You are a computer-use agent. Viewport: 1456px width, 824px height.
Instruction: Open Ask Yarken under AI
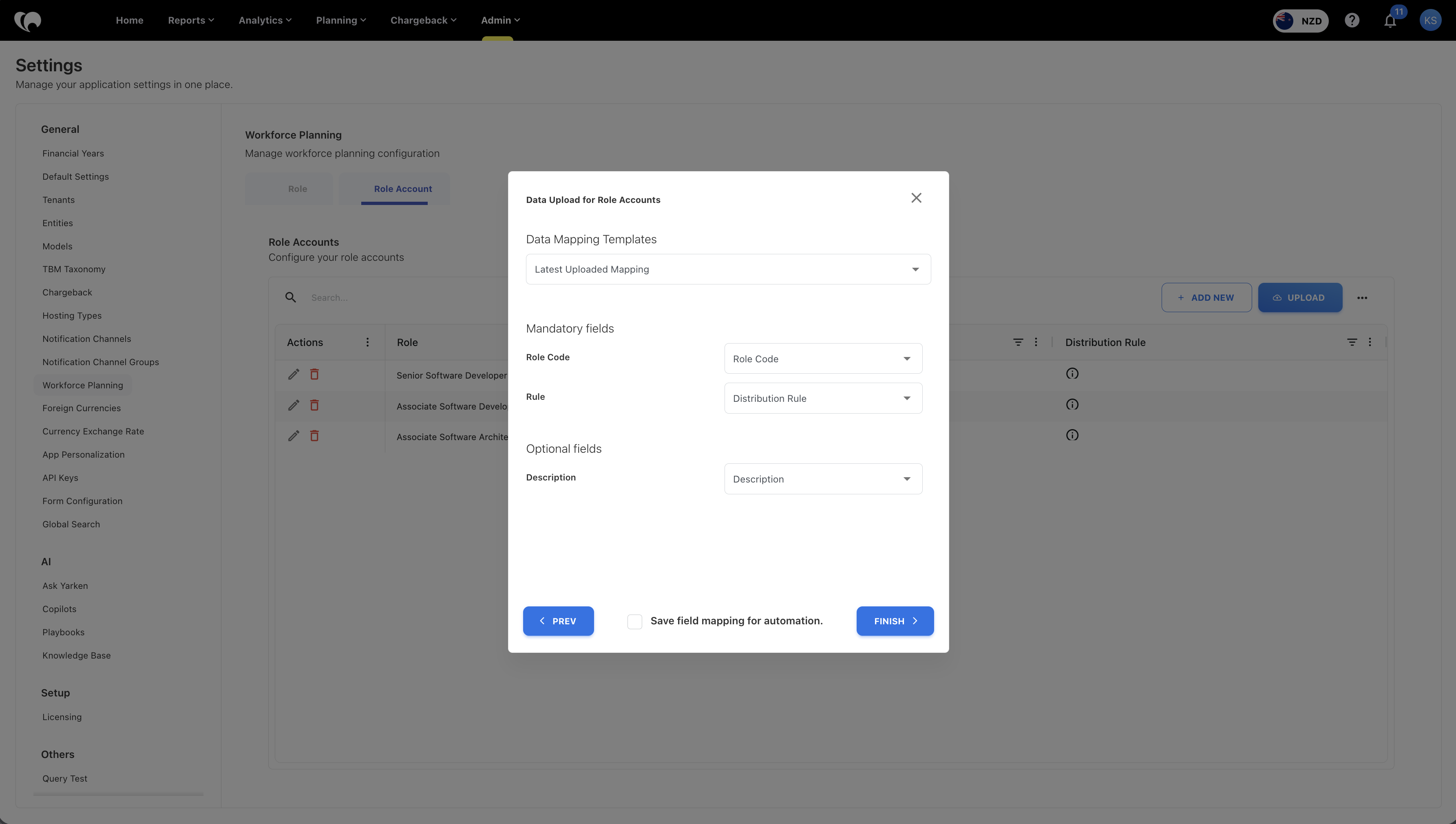point(65,586)
